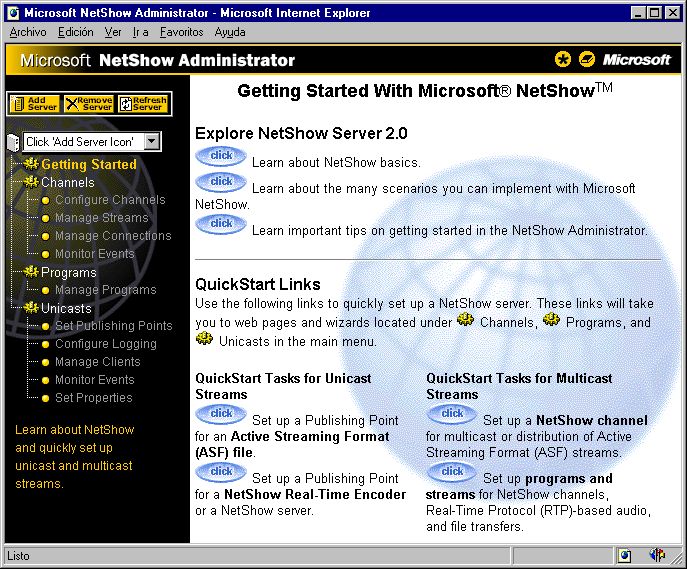Expand the Channels tree node

pos(67,182)
